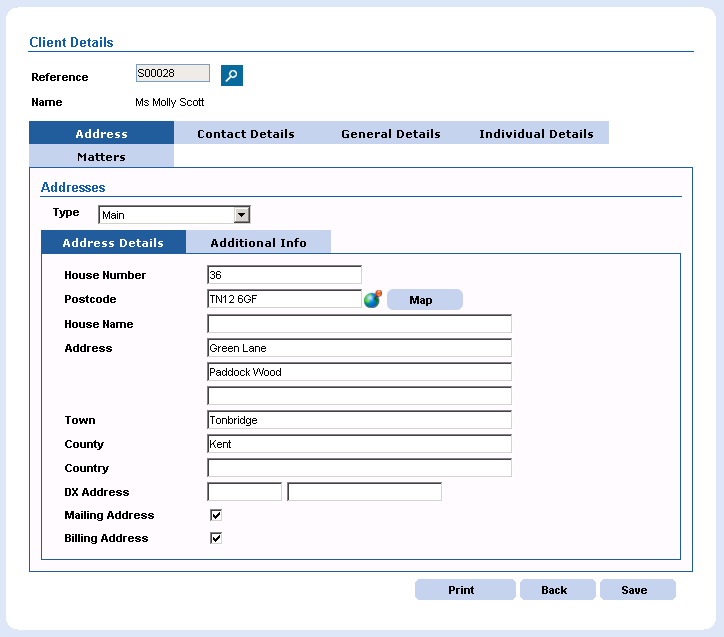This screenshot has width=724, height=637.
Task: Untick the Mailing Address checkbox
Action: coord(216,515)
